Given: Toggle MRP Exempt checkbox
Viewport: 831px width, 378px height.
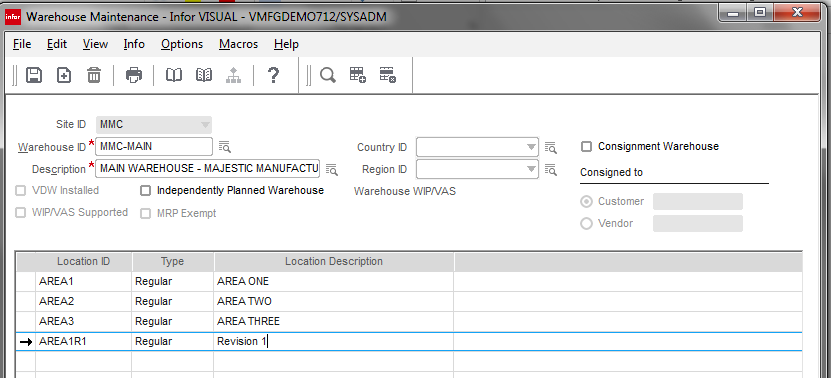Looking at the screenshot, I should click(145, 213).
